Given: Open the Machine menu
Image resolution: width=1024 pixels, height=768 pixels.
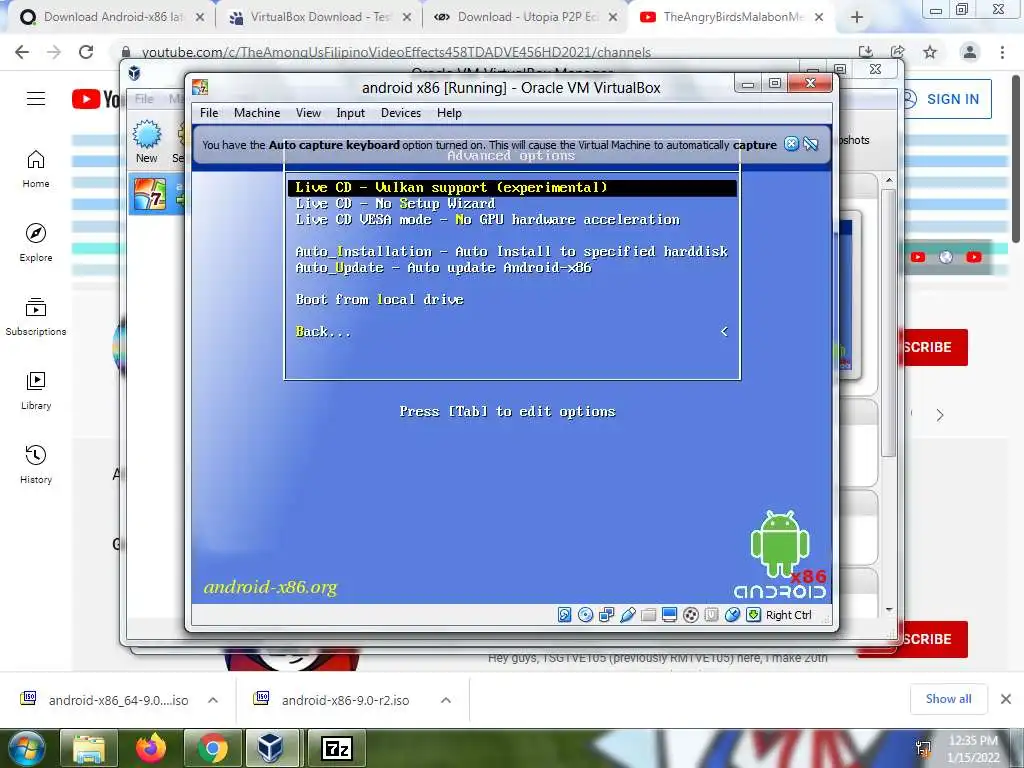Looking at the screenshot, I should [257, 113].
